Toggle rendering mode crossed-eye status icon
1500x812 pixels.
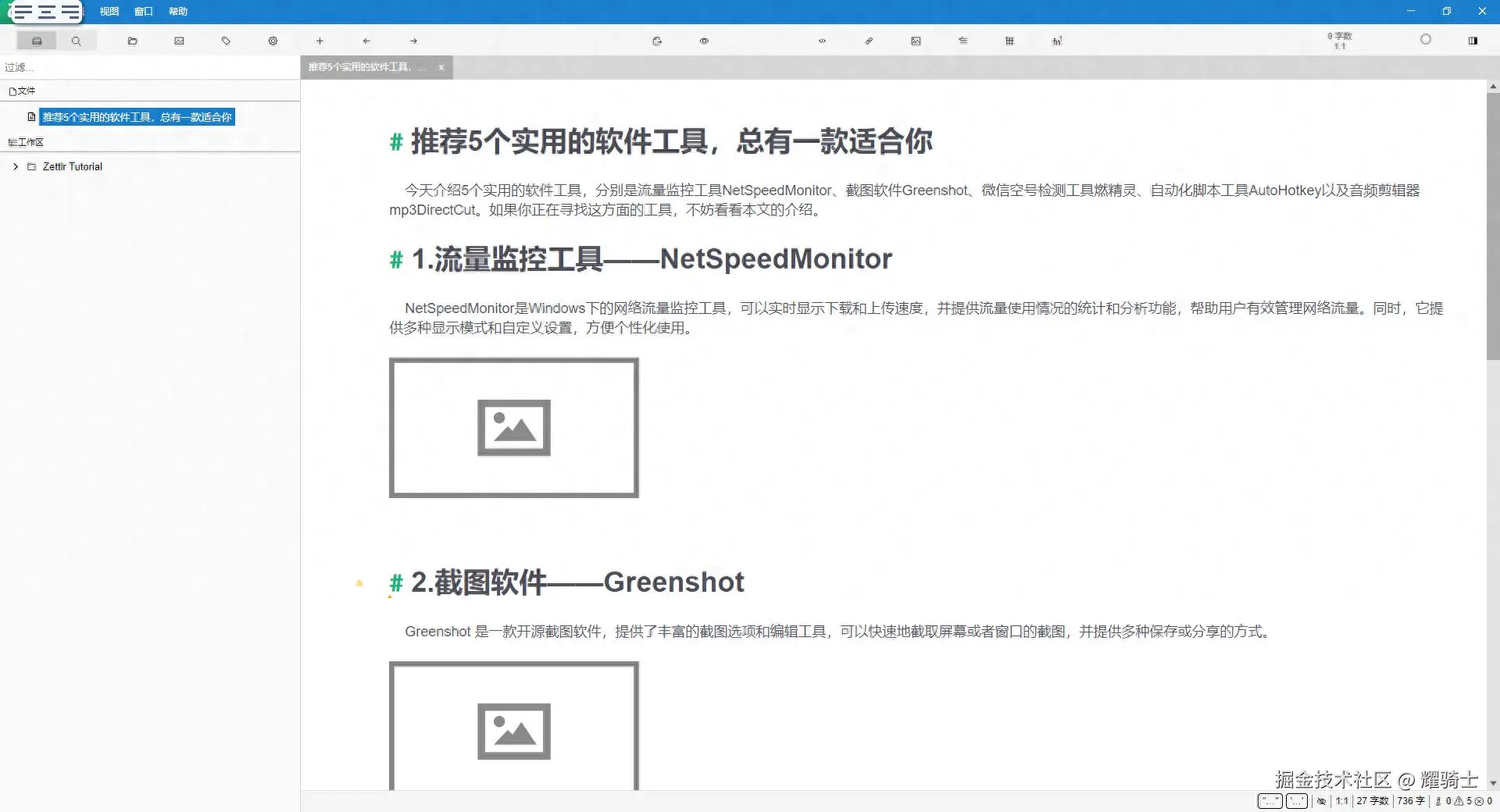(1322, 801)
